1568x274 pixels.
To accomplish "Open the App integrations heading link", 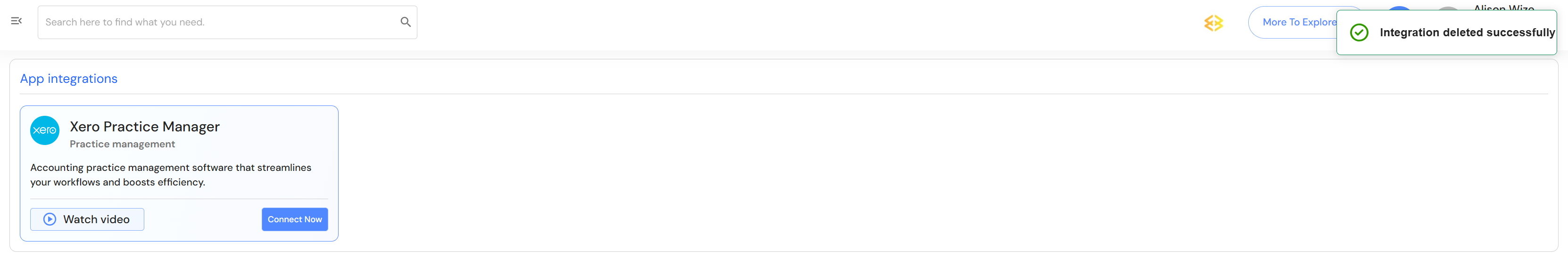I will [69, 79].
